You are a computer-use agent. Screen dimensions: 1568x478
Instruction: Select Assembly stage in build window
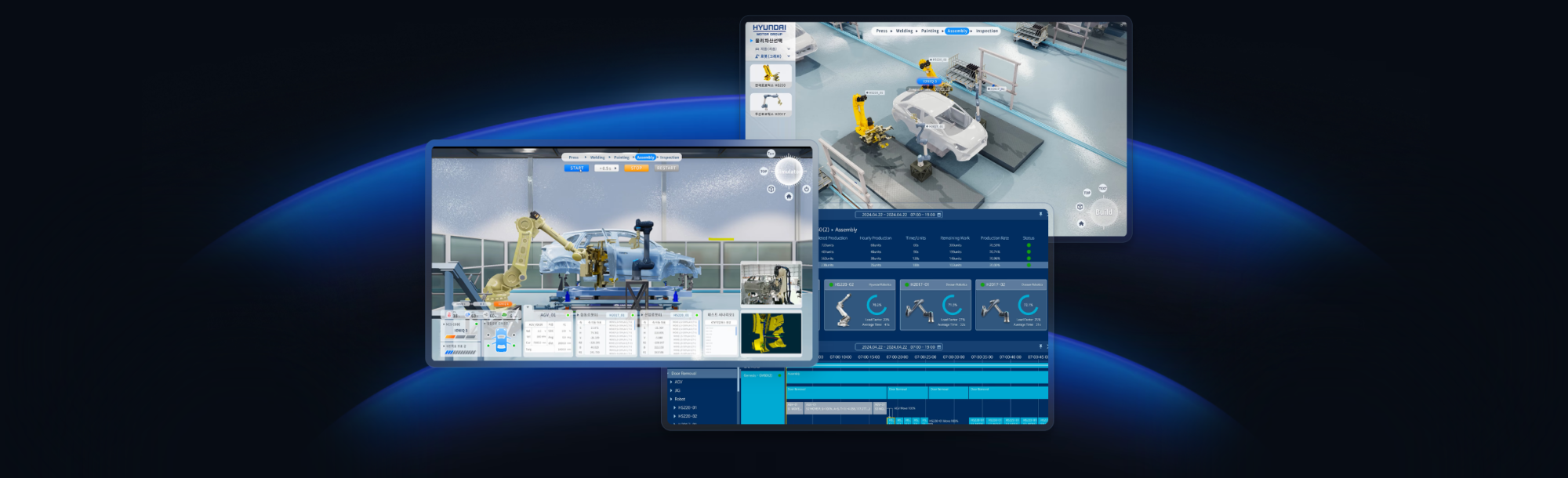tap(957, 31)
